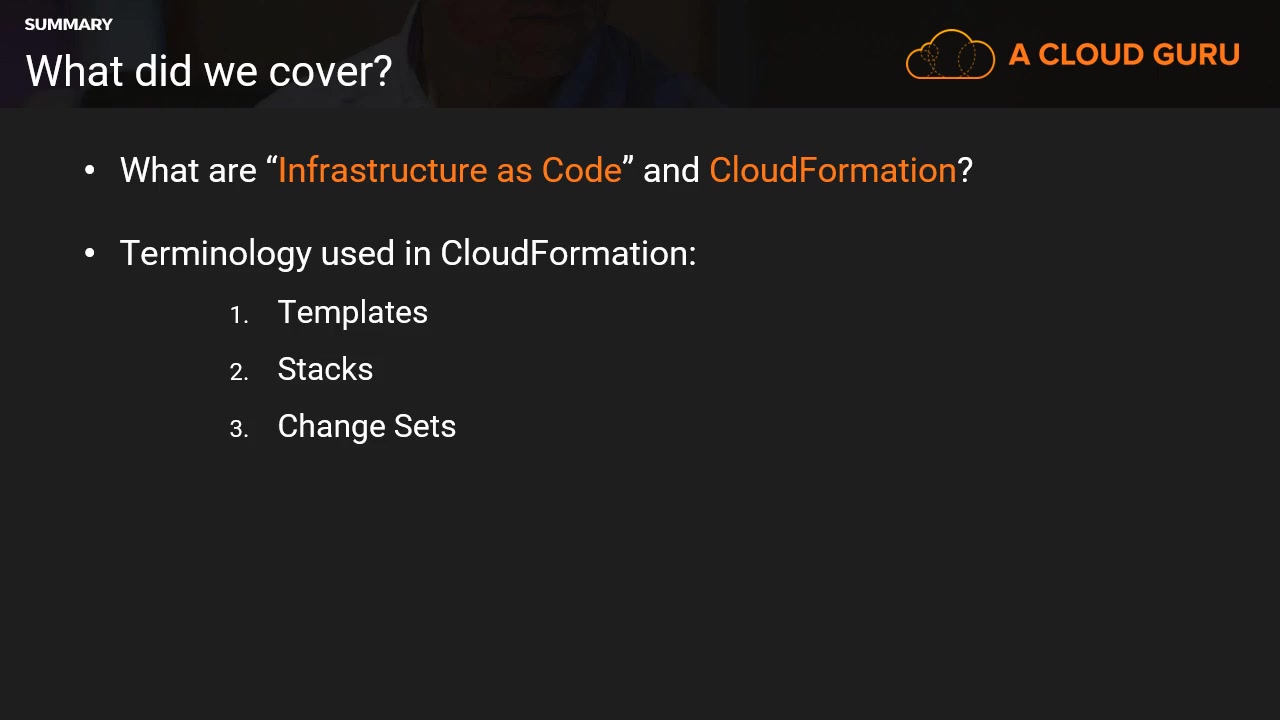The width and height of the screenshot is (1280, 720).
Task: Click the bullet dot before "What are"
Action: (x=90, y=170)
